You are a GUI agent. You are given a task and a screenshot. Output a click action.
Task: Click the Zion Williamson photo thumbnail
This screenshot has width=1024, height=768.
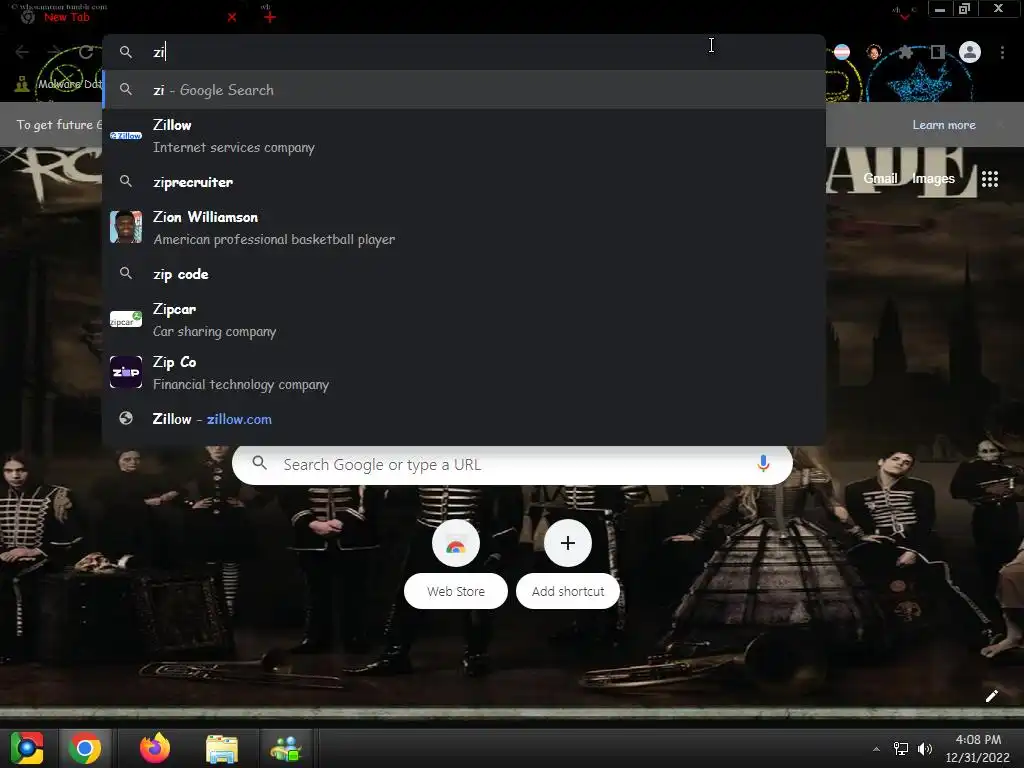pyautogui.click(x=126, y=227)
